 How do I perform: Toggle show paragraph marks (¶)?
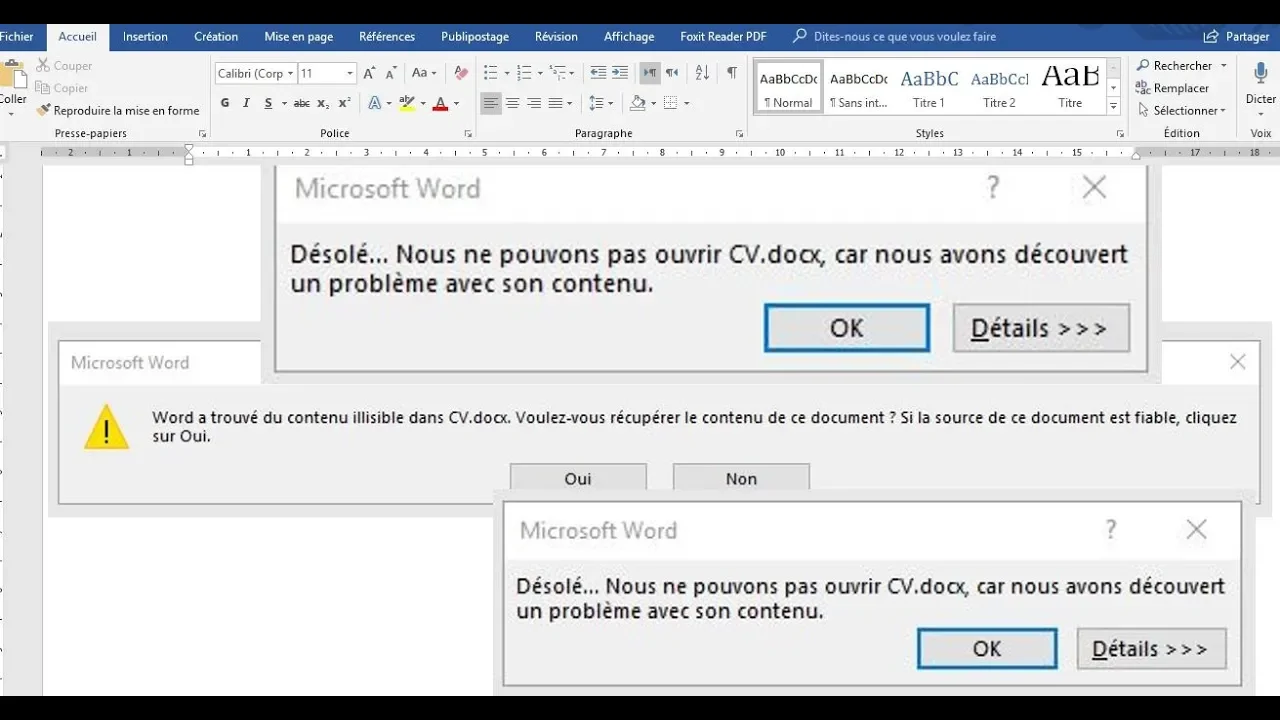click(732, 73)
